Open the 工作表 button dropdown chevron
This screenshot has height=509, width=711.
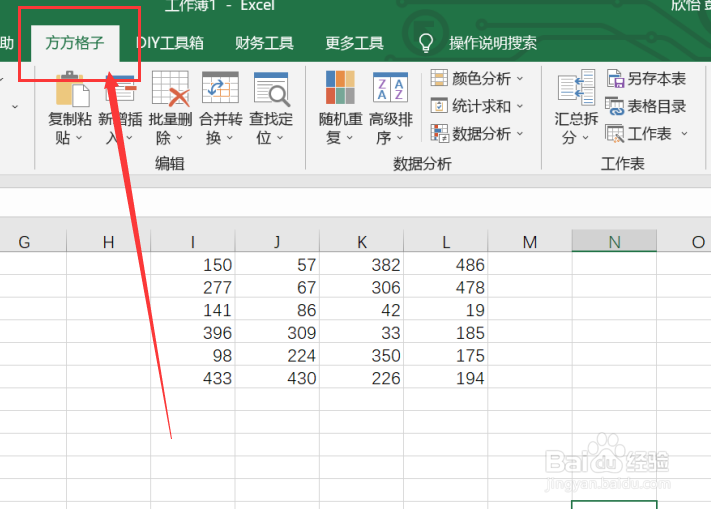tap(684, 134)
